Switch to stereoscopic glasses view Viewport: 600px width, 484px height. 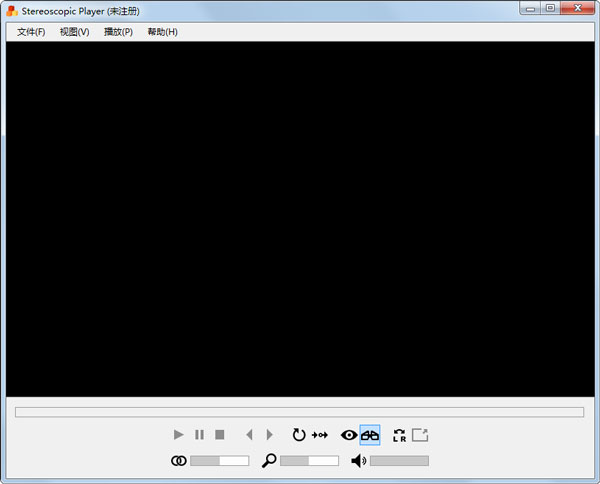(370, 435)
